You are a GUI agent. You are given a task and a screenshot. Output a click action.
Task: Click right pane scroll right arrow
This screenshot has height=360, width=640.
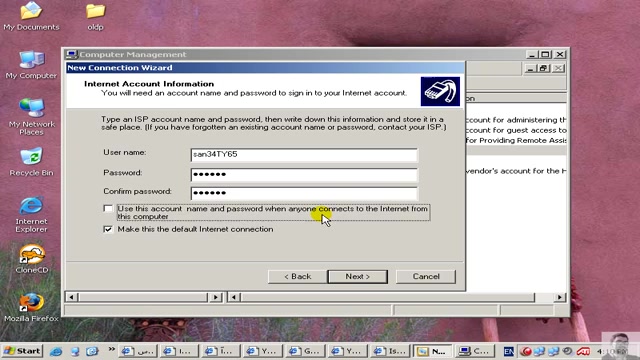point(560,297)
